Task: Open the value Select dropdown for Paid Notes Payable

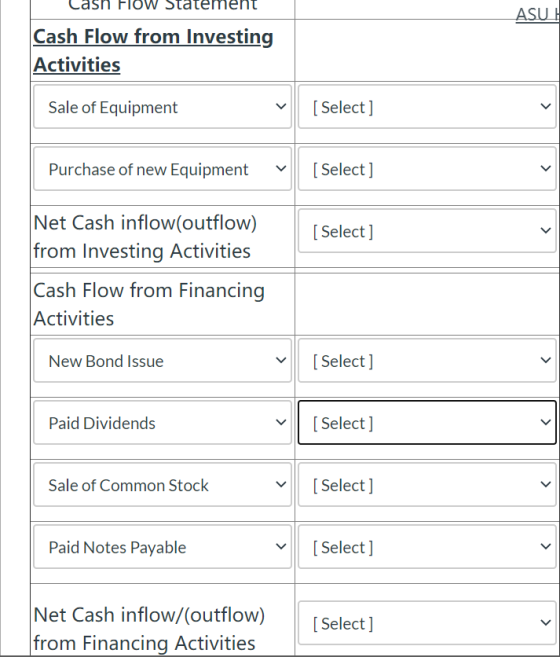Action: click(427, 547)
